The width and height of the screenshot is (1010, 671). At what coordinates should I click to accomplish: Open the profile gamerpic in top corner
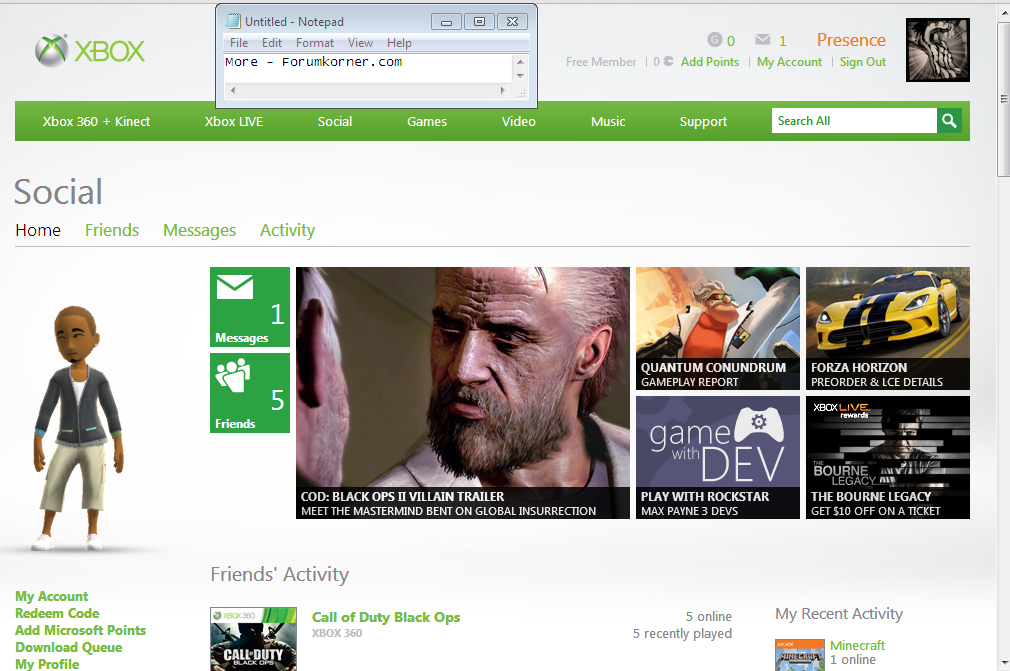click(937, 50)
